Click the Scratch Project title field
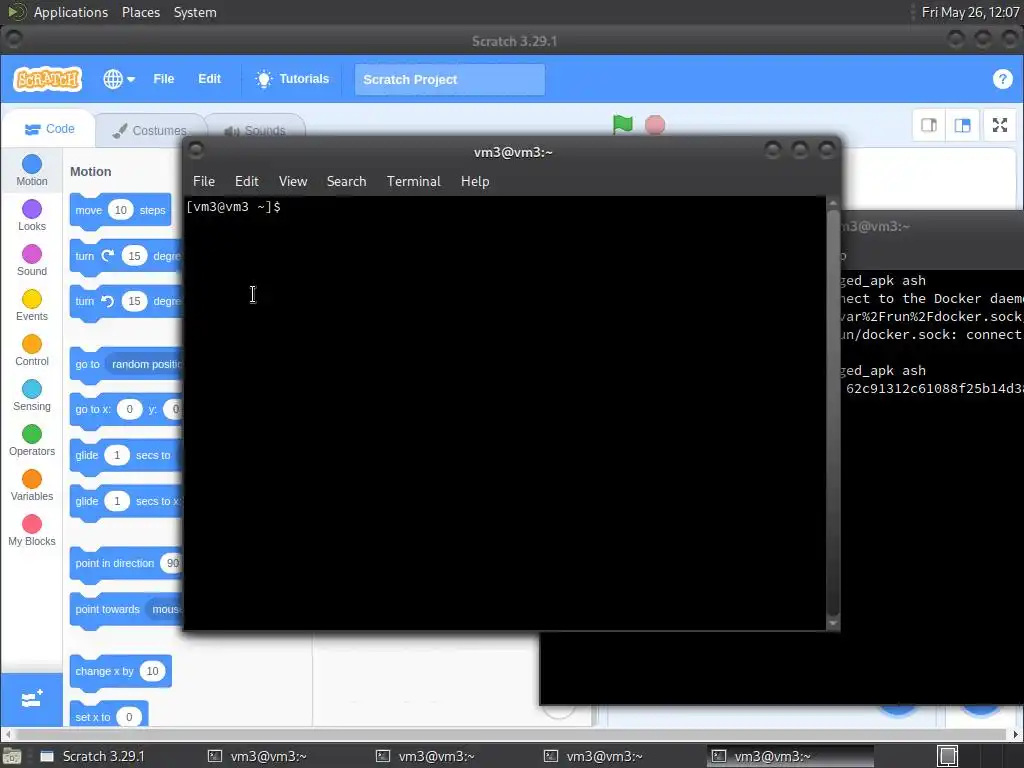The height and width of the screenshot is (768, 1024). (x=449, y=80)
